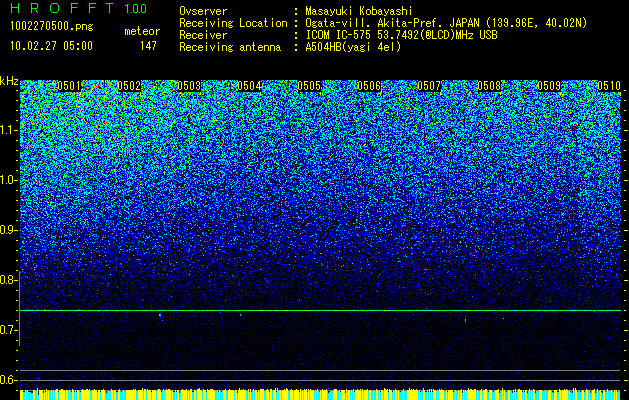Viewport: 629px width, 400px height.
Task: Click the 0510 time marker
Action: pos(609,86)
